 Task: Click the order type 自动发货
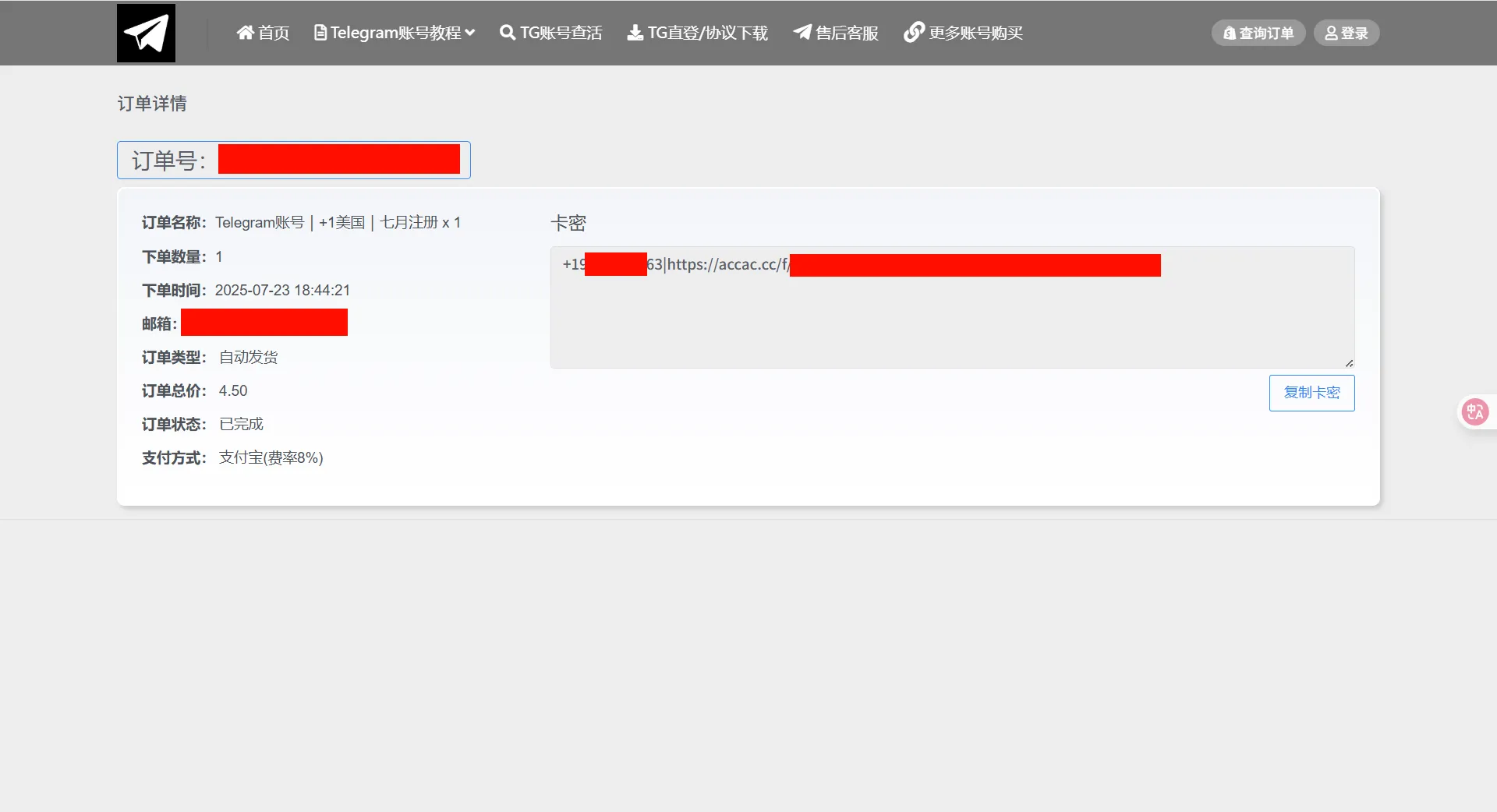click(x=248, y=357)
